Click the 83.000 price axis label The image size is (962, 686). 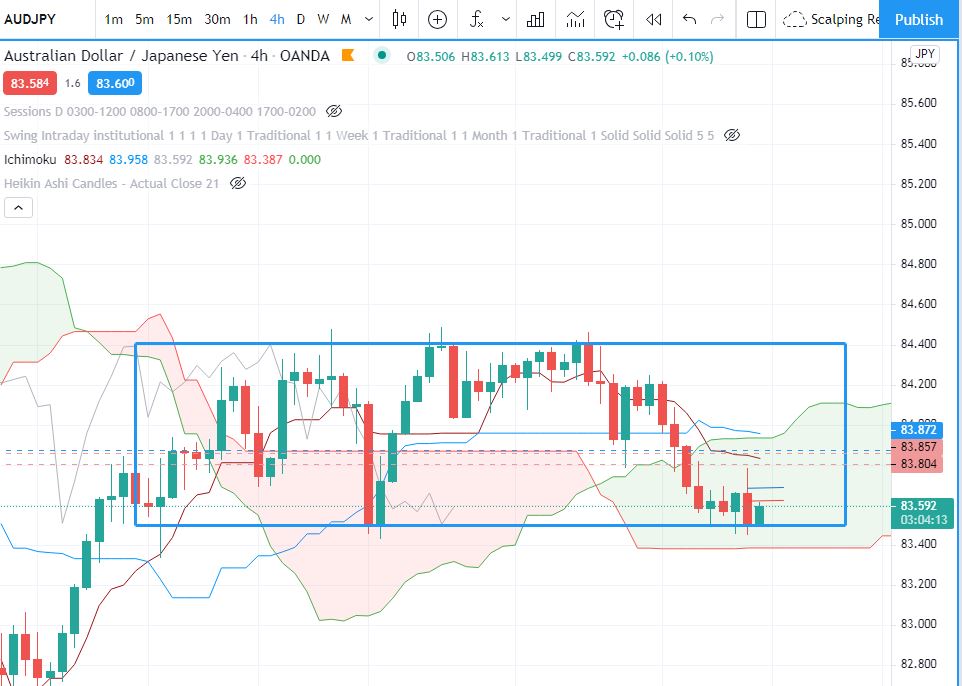pyautogui.click(x=918, y=623)
